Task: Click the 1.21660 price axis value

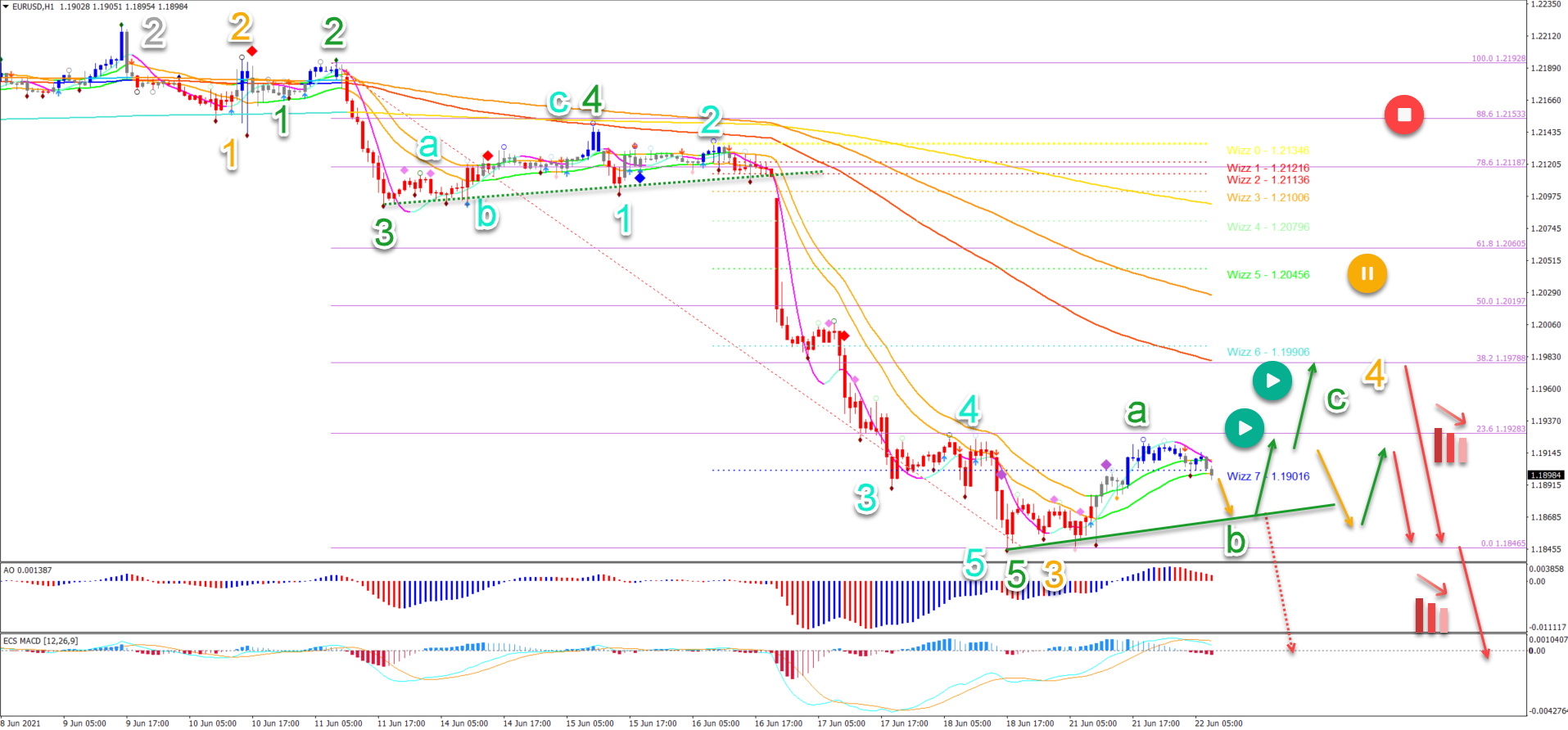Action: point(1546,101)
